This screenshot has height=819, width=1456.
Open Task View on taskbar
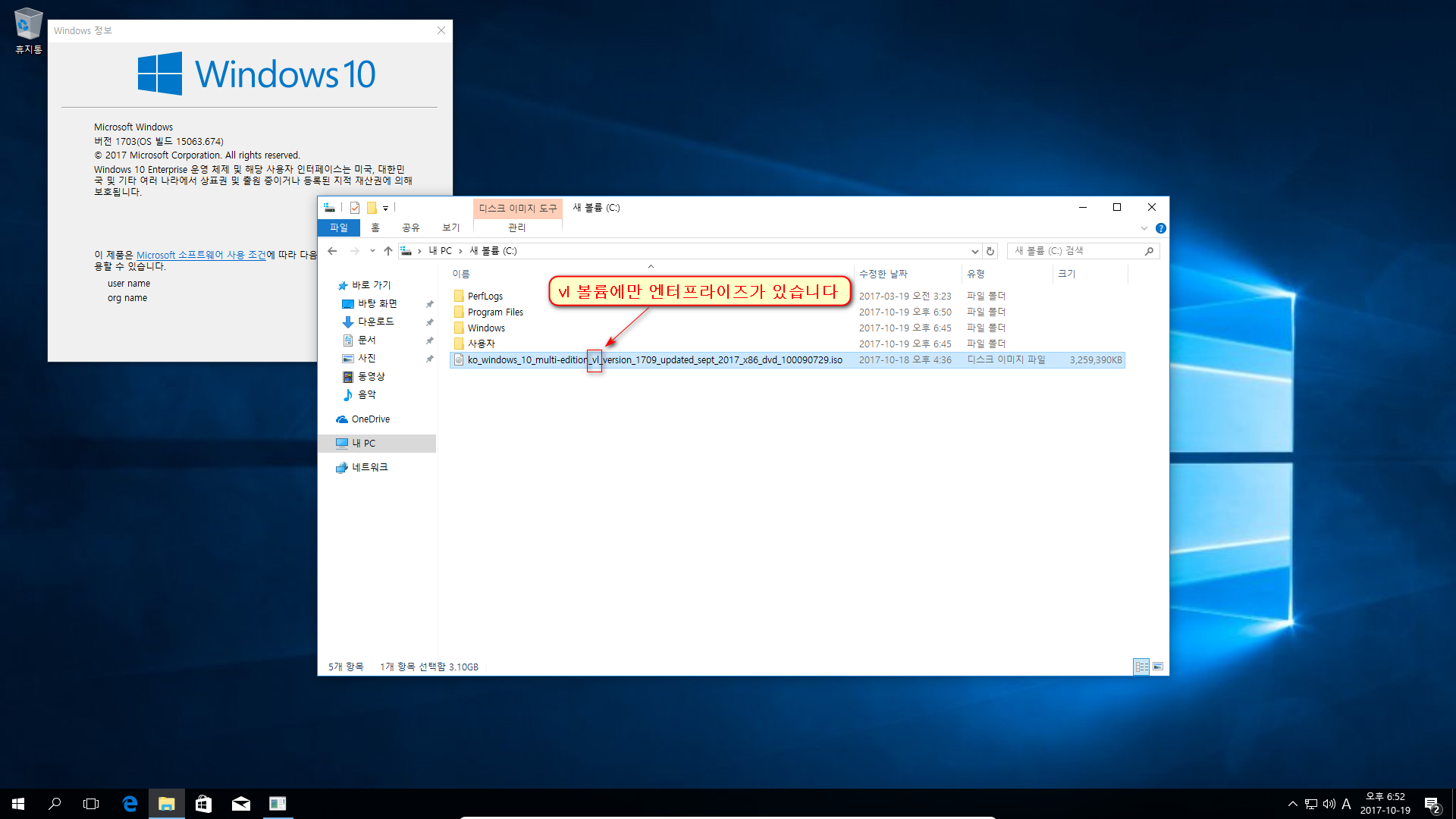[91, 804]
